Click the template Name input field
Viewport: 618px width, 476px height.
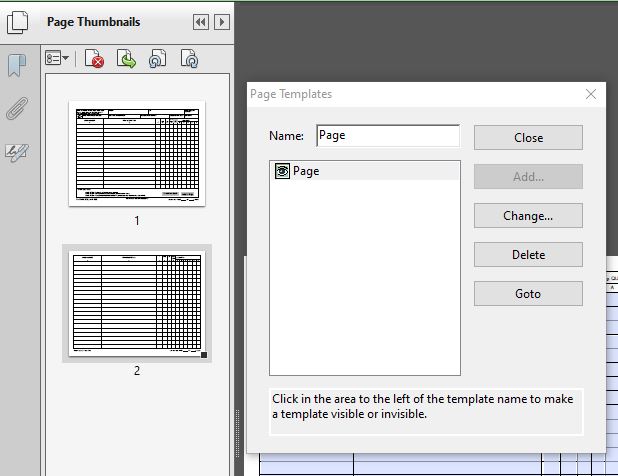click(x=388, y=136)
